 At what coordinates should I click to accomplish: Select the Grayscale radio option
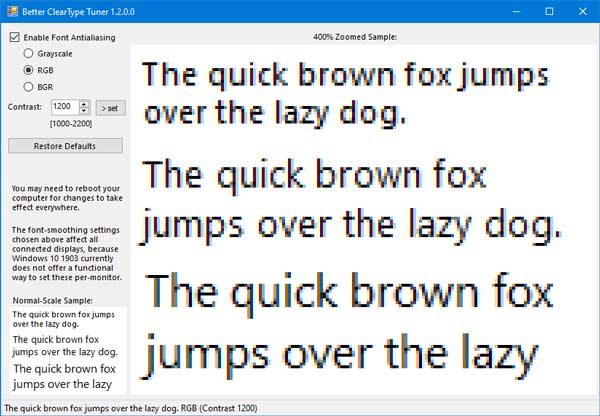[28, 53]
